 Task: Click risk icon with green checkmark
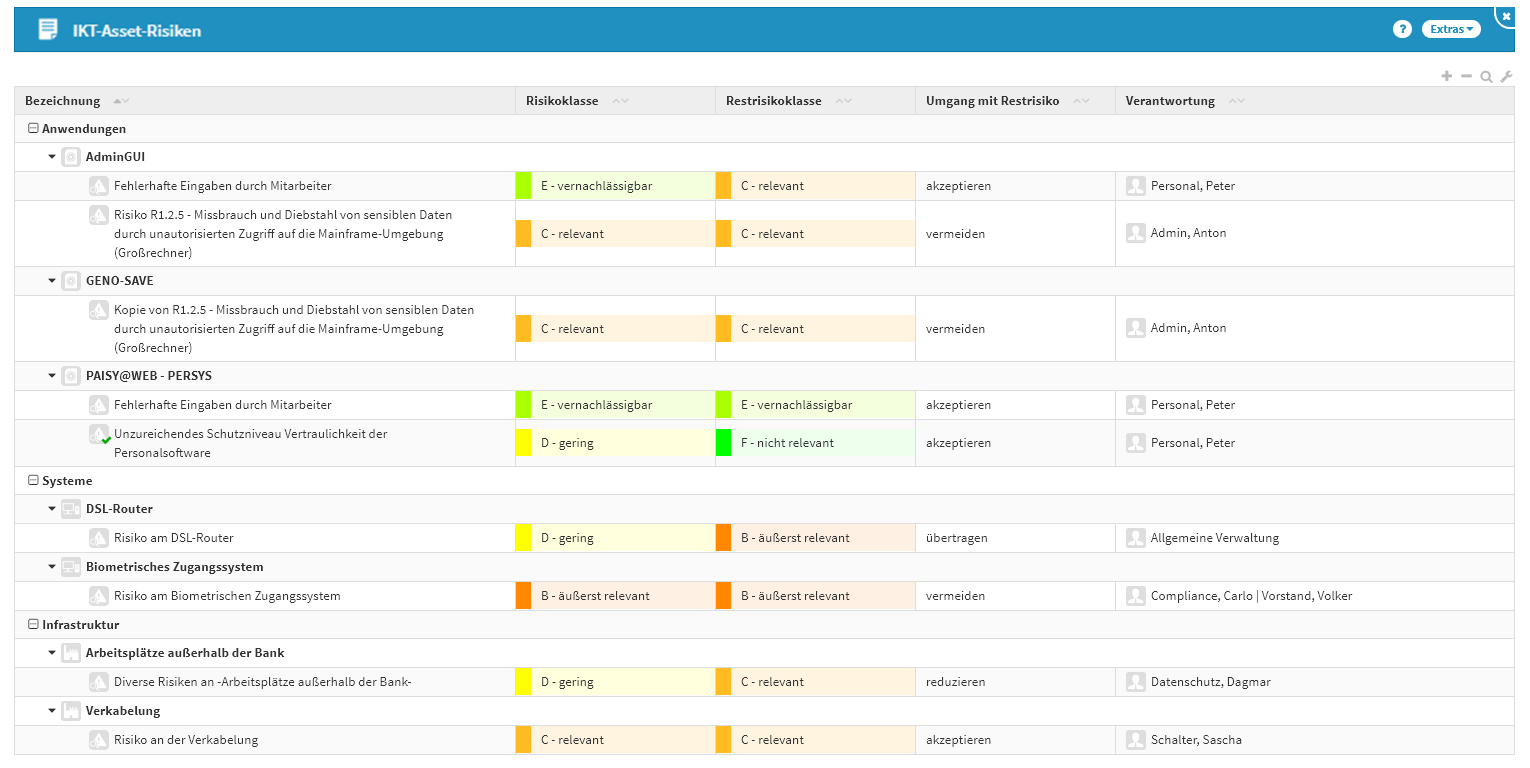pos(99,435)
